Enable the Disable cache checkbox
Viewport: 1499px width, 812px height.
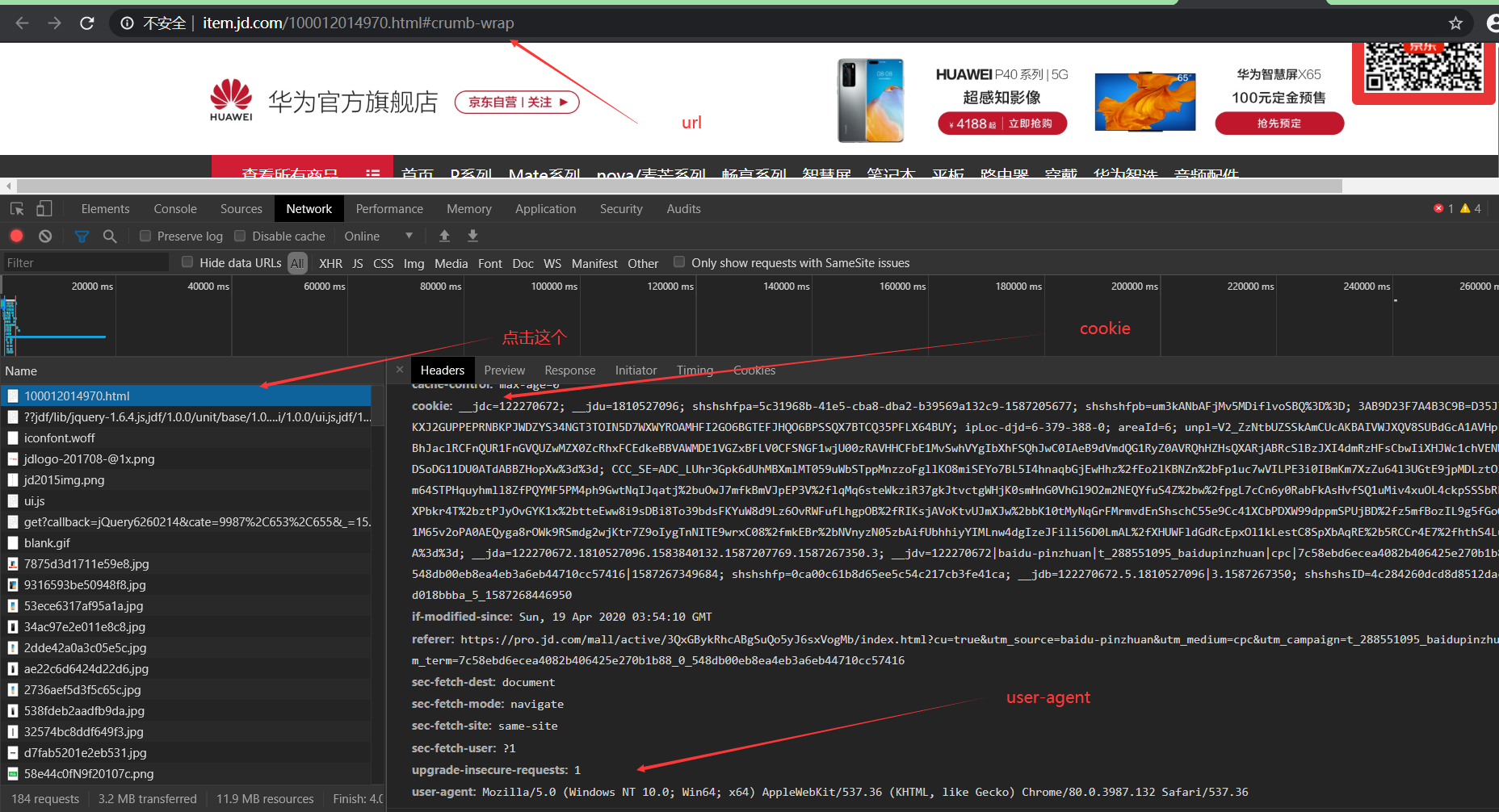coord(240,236)
